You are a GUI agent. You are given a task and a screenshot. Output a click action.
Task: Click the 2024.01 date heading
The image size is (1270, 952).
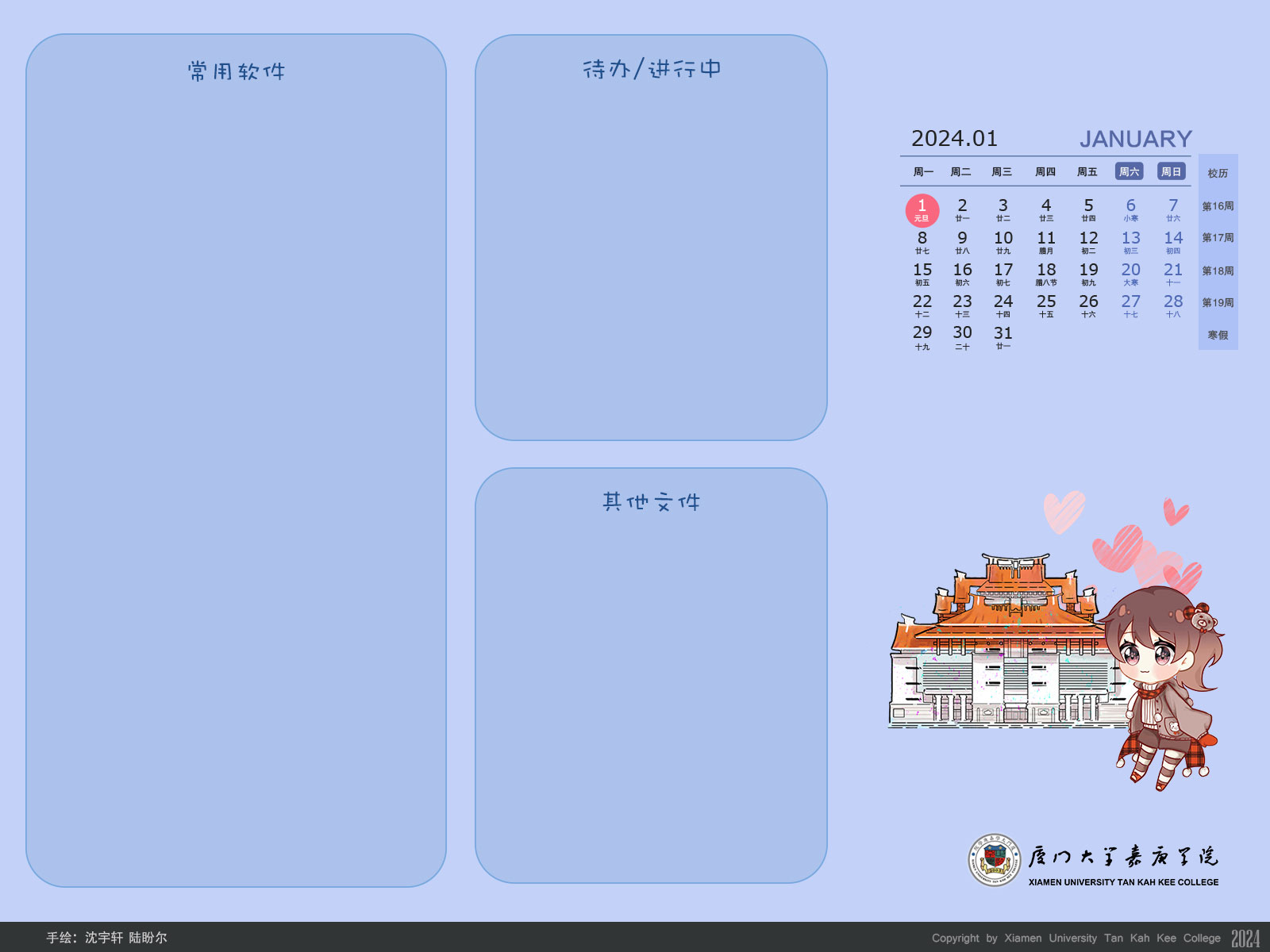(954, 139)
